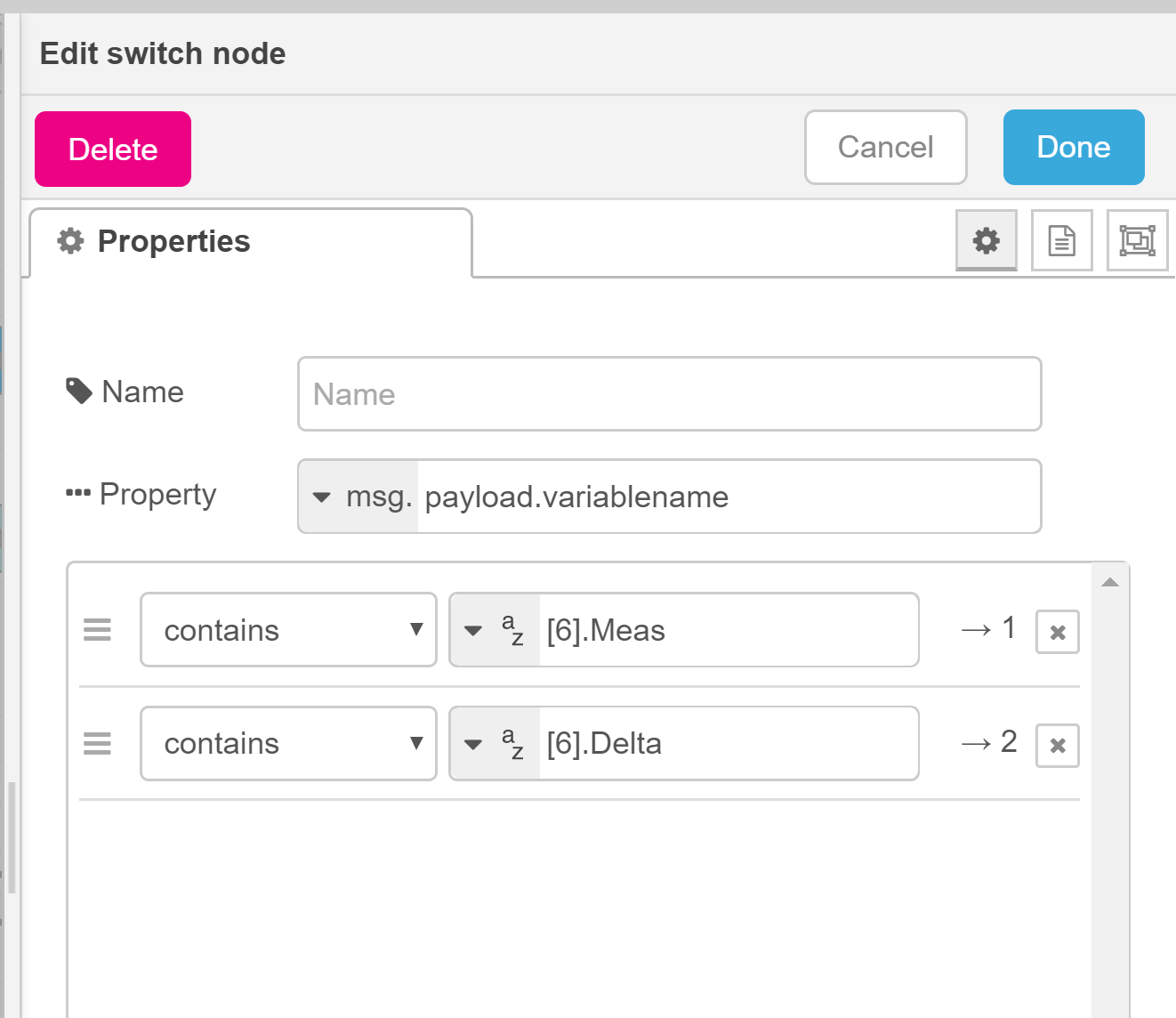Open the node Description panel icon
This screenshot has width=1176, height=1018.
pyautogui.click(x=1061, y=240)
